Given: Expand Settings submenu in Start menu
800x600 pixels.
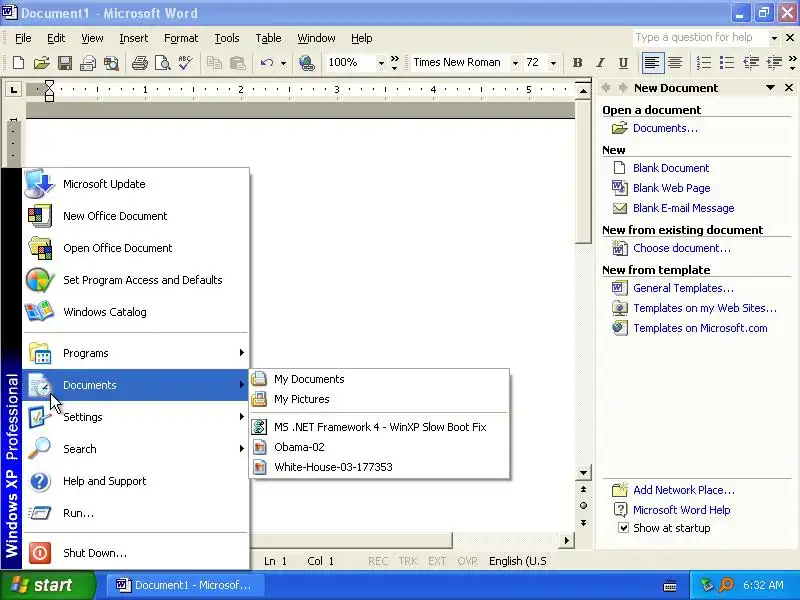Looking at the screenshot, I should [135, 417].
